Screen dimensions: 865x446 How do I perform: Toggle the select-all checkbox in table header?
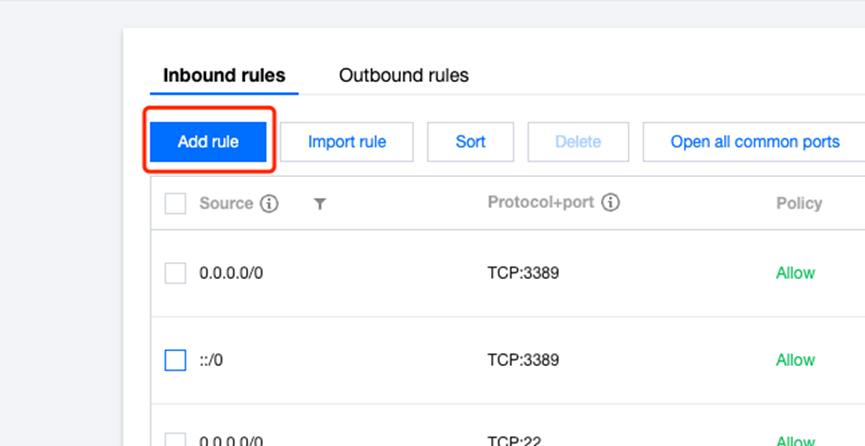[x=175, y=204]
